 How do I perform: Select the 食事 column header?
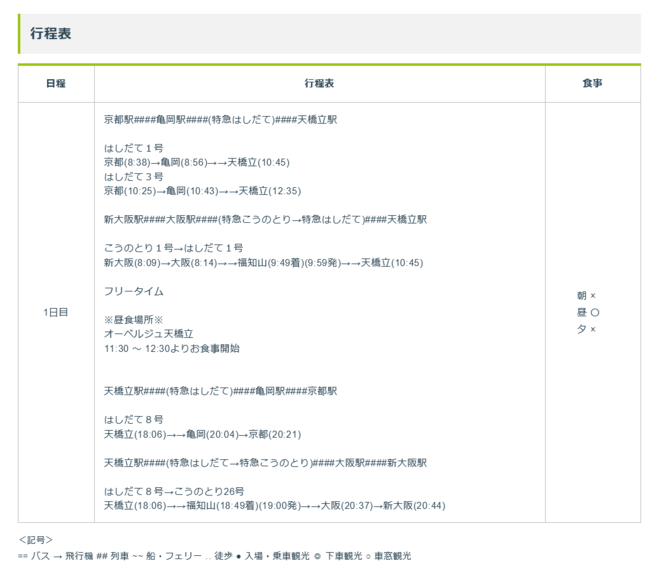pos(592,83)
